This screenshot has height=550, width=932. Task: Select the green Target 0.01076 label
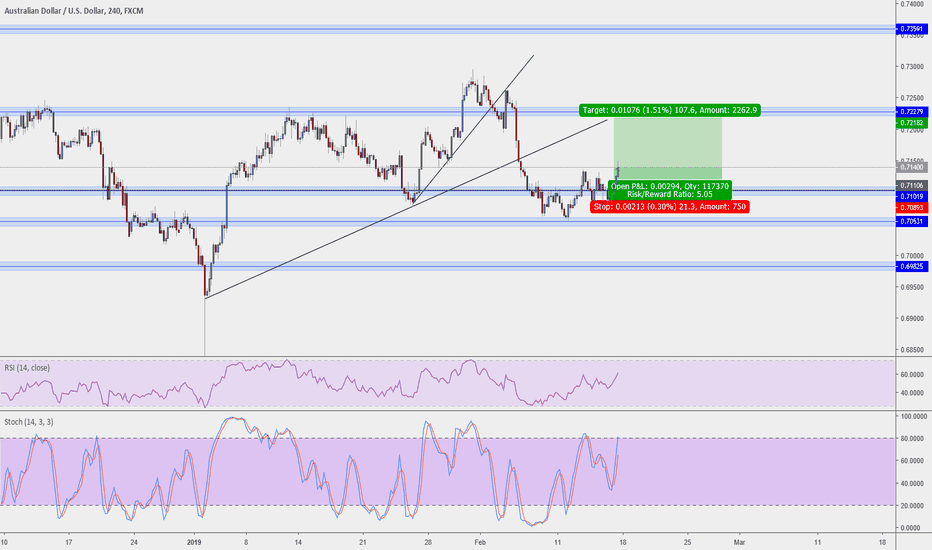click(669, 110)
